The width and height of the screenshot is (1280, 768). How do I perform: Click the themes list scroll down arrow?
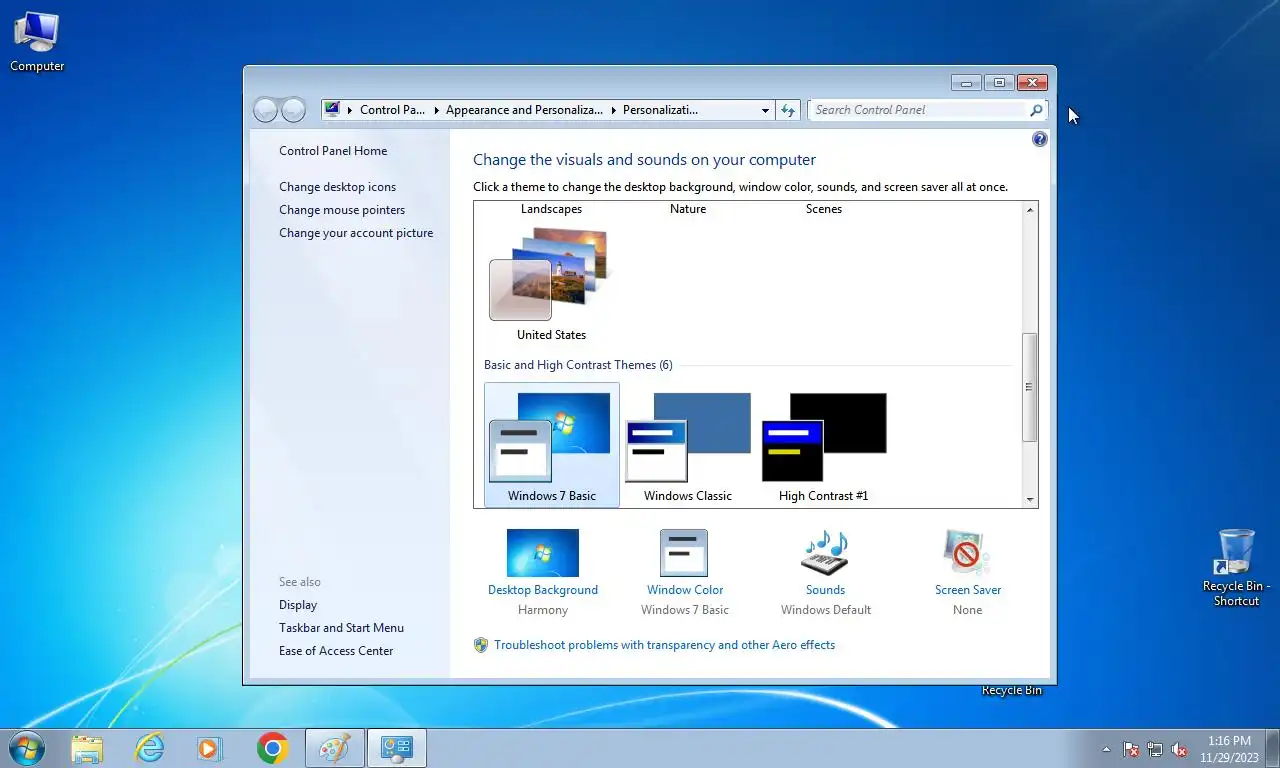[x=1029, y=499]
